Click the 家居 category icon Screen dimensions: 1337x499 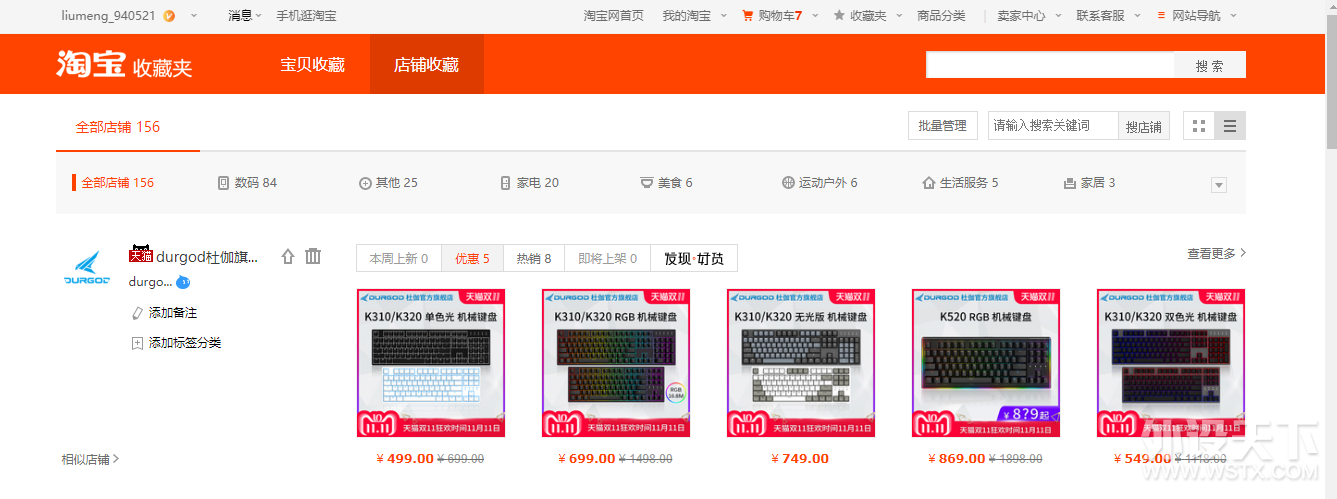pyautogui.click(x=1070, y=183)
